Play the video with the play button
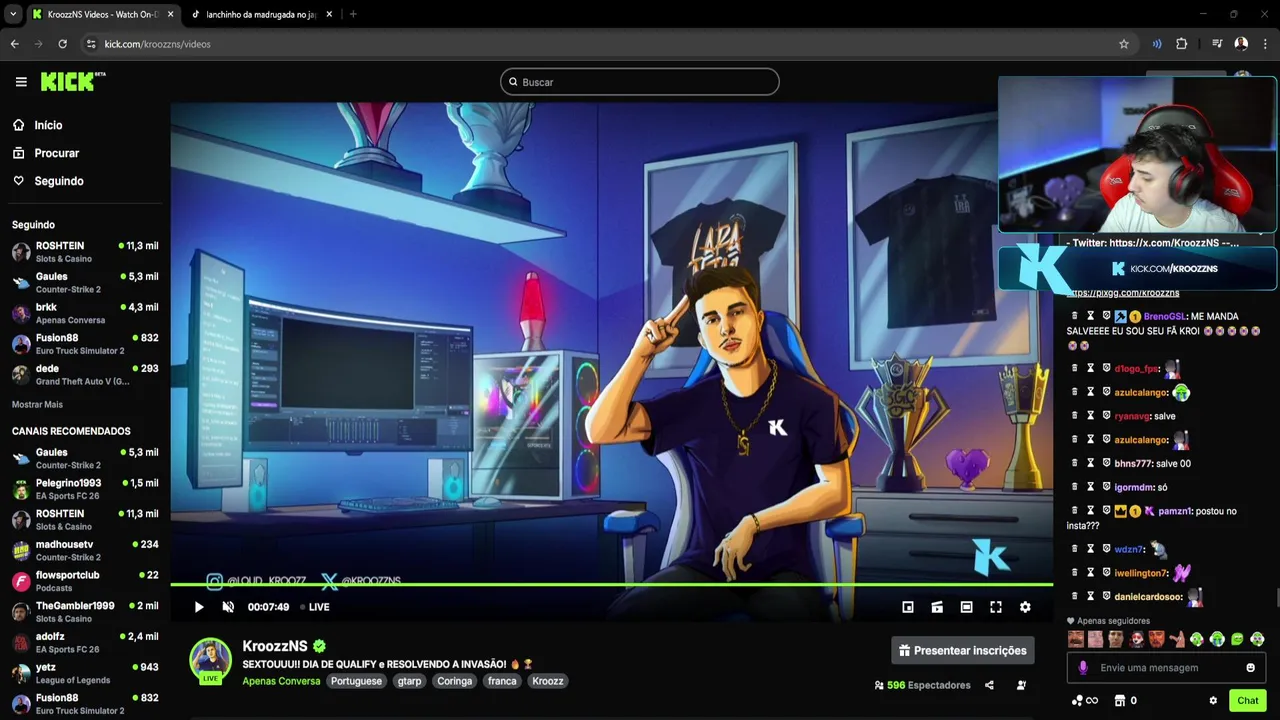 click(199, 607)
